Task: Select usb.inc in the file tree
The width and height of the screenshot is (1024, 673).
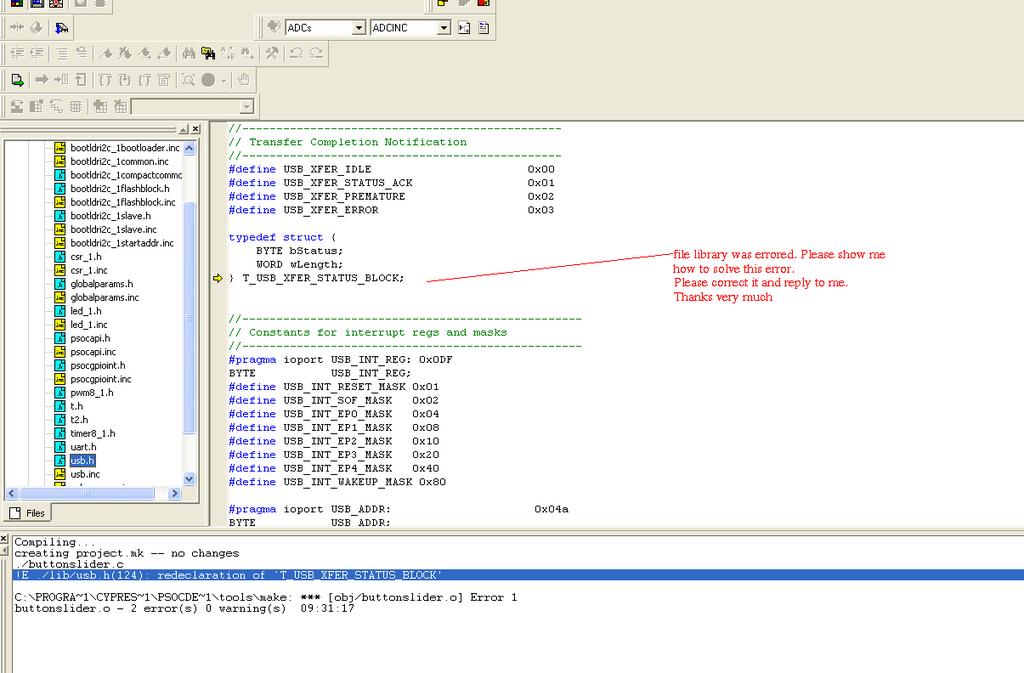Action: [x=84, y=474]
